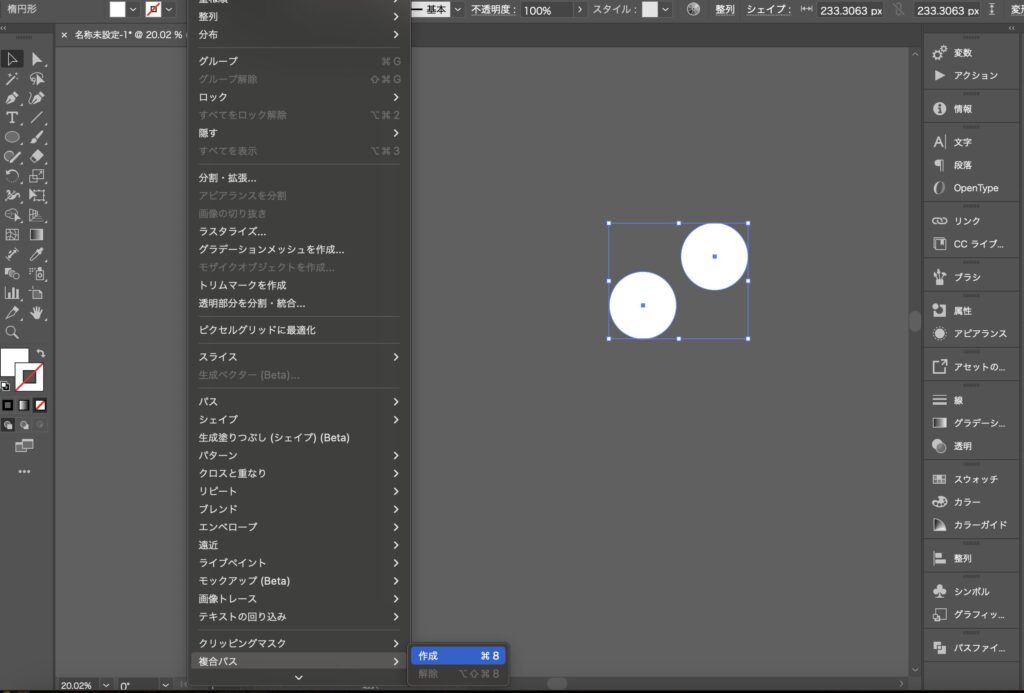Click the shape width input field
Viewport: 1024px width, 693px height.
pyautogui.click(x=850, y=10)
